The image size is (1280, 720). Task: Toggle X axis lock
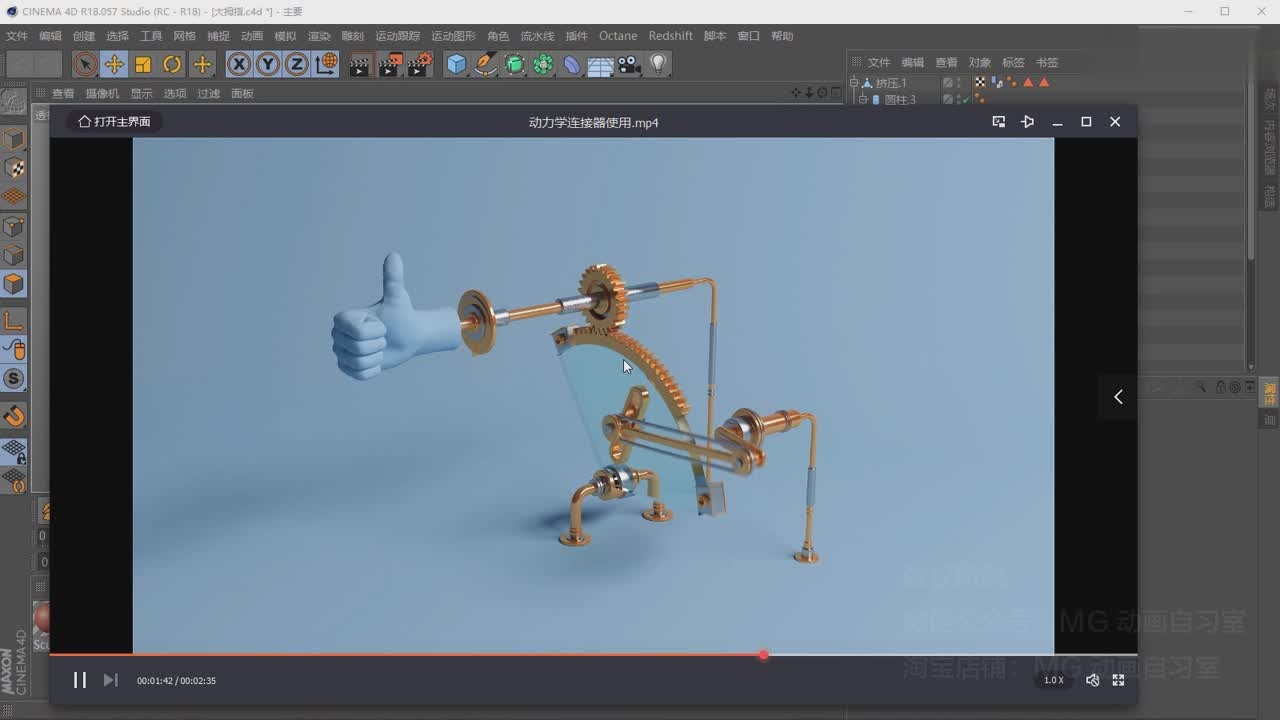[x=239, y=65]
